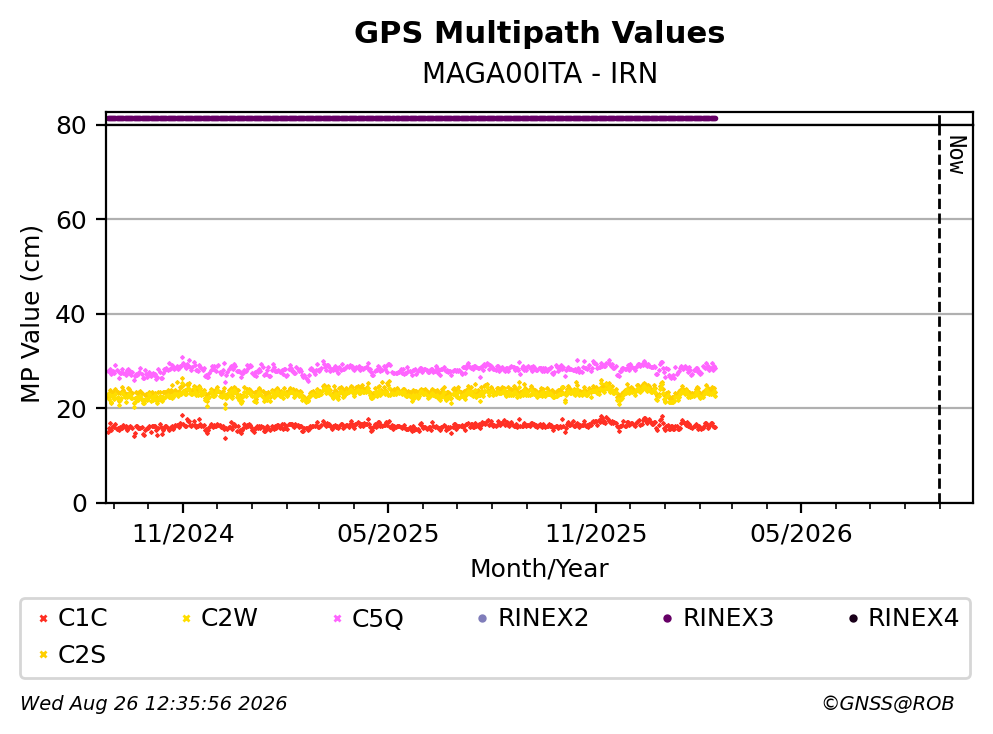The height and width of the screenshot is (734, 993).
Task: Select the C5Q legend label
Action: pyautogui.click(x=377, y=619)
